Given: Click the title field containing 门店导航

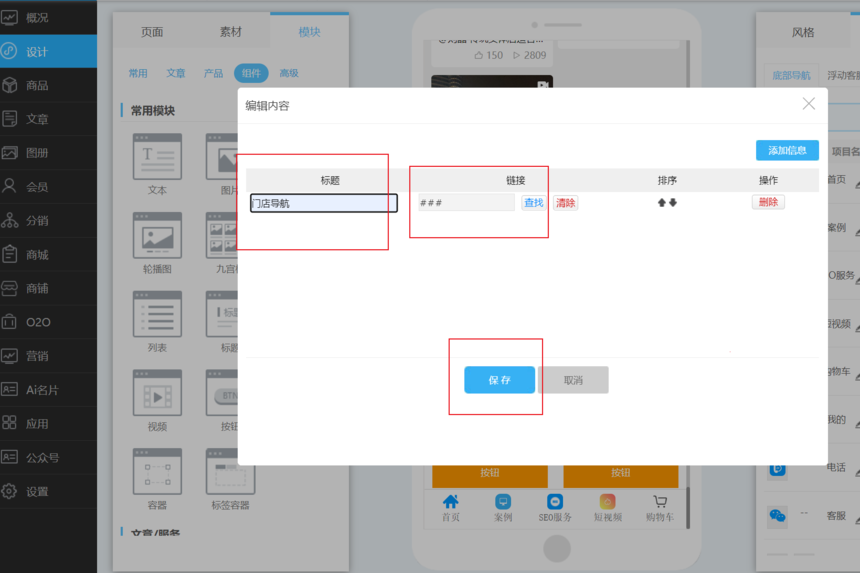Looking at the screenshot, I should tap(324, 203).
